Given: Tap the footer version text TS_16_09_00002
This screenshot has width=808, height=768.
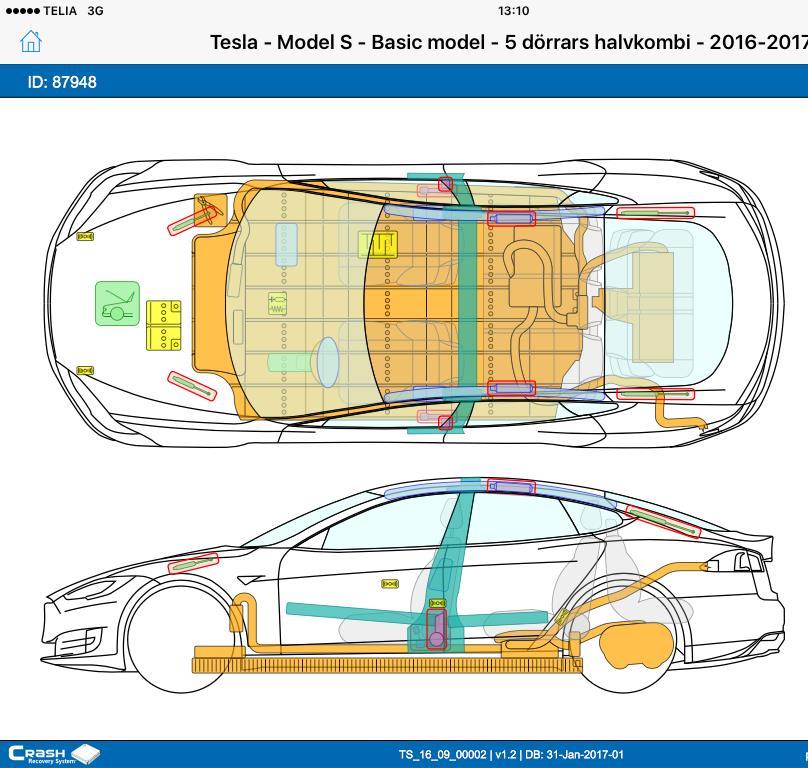Looking at the screenshot, I should [x=443, y=755].
